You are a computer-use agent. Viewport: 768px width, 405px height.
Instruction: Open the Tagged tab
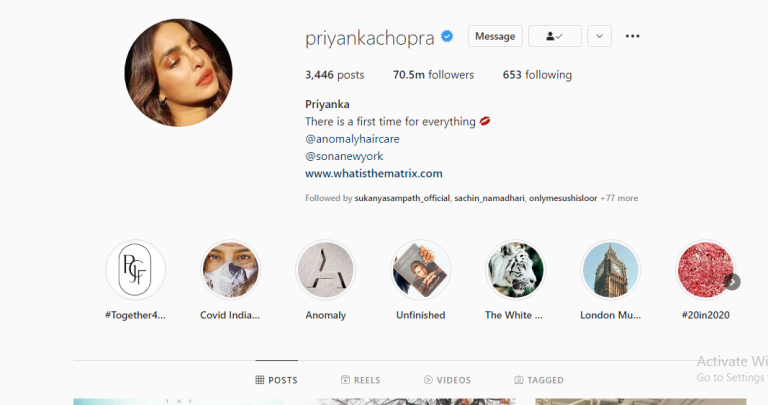(x=539, y=380)
